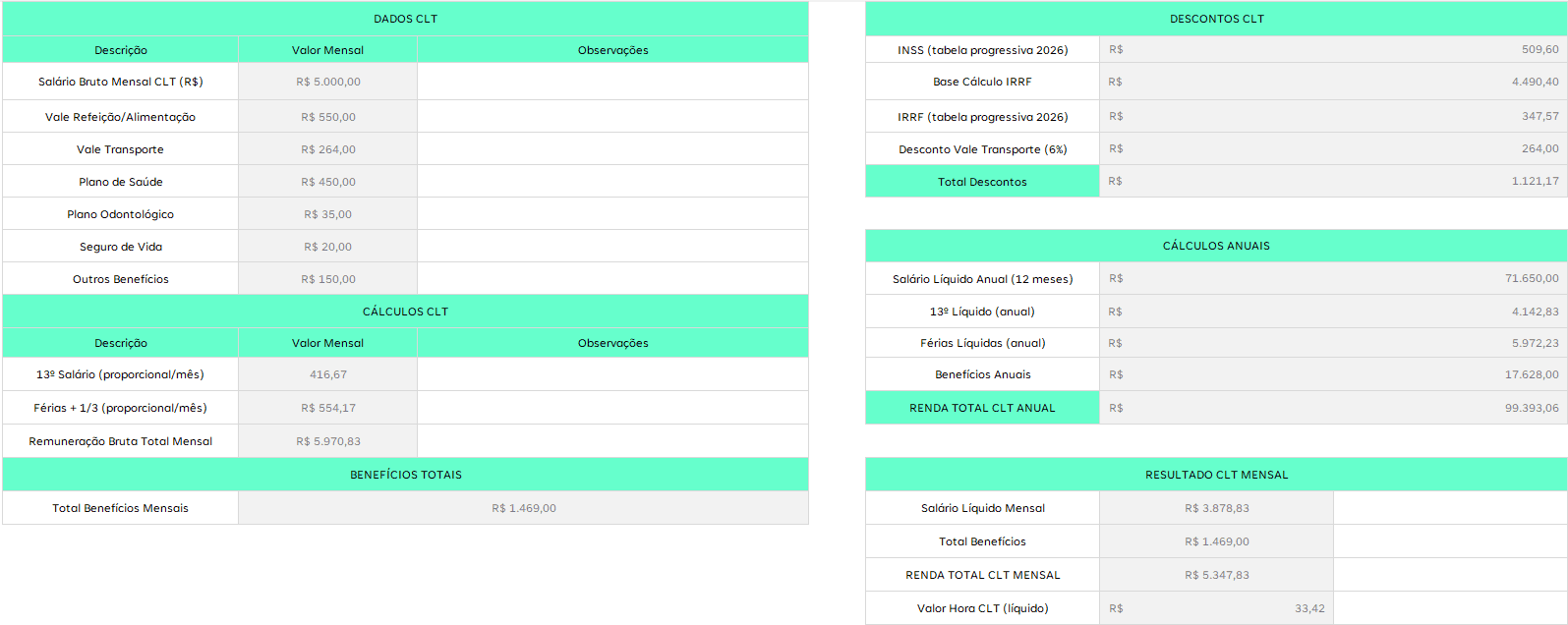Select the Plano de Saúde value cell

point(327,182)
